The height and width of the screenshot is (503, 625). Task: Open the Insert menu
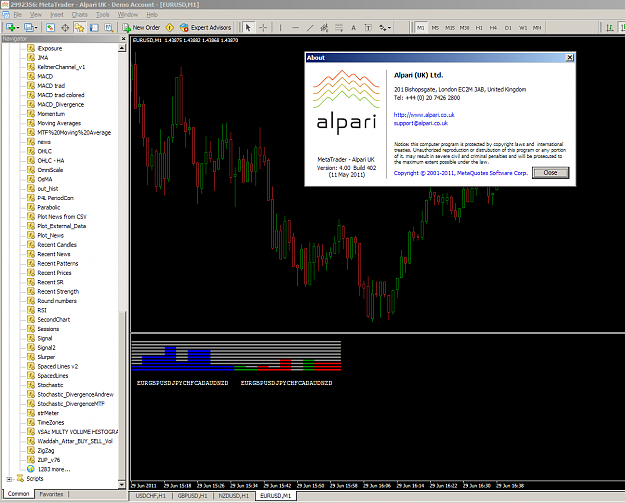[x=57, y=15]
